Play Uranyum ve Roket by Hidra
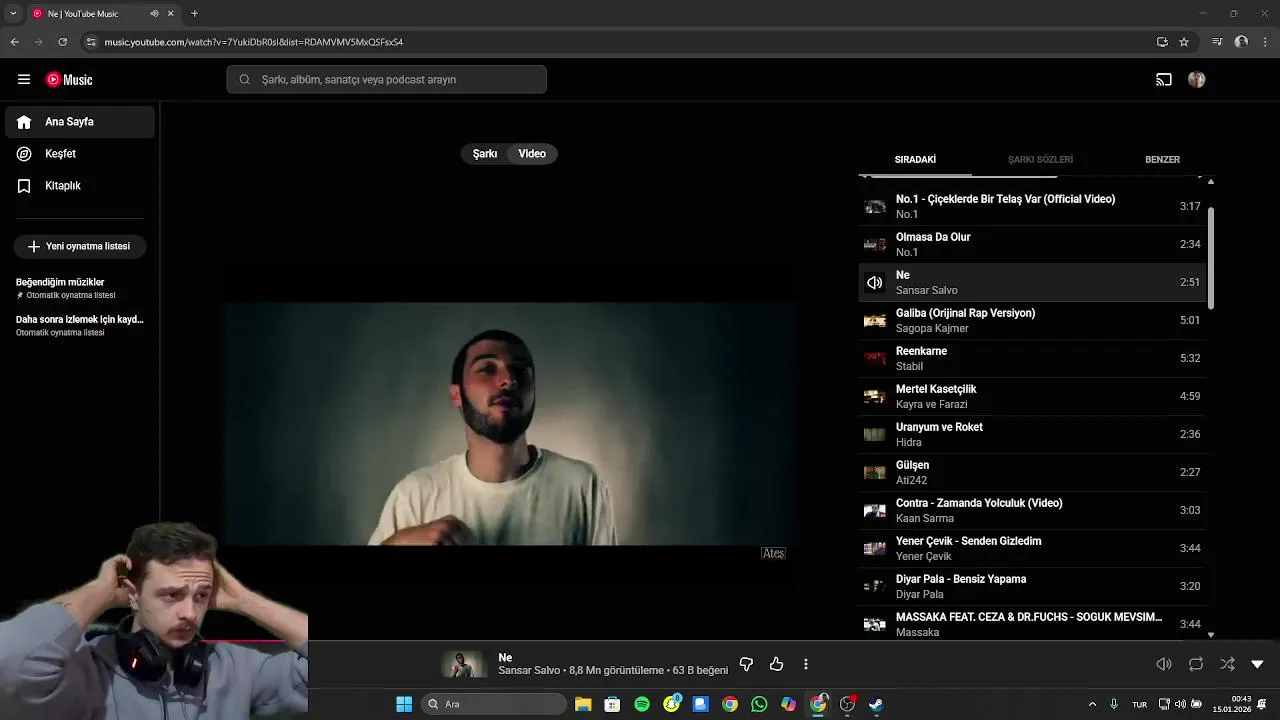This screenshot has height=720, width=1280. [x=1032, y=434]
